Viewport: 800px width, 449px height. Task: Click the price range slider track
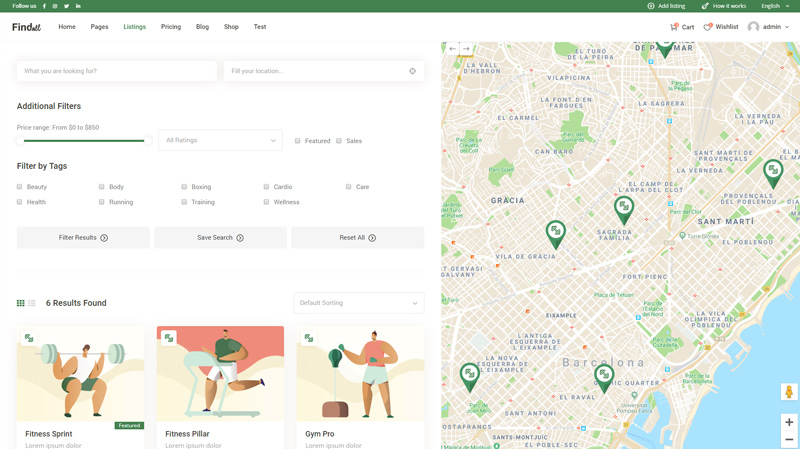[x=84, y=141]
